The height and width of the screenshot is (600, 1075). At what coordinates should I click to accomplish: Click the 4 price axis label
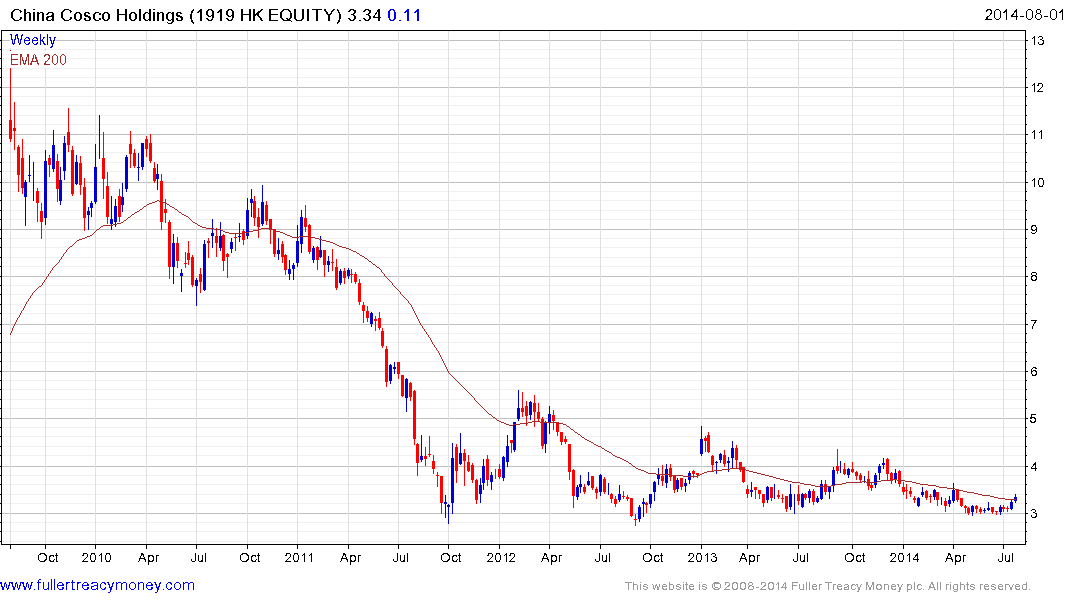1034,467
